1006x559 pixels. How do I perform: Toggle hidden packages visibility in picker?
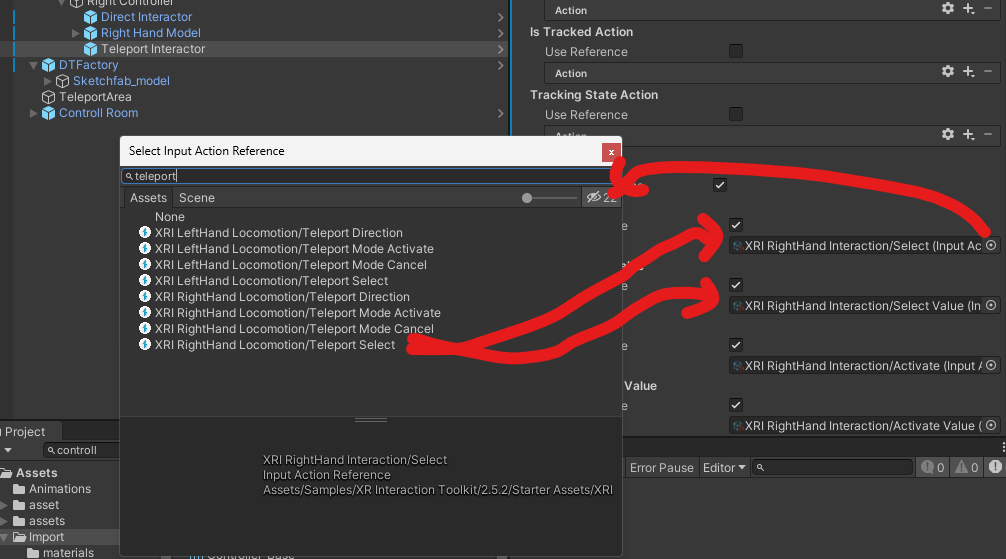click(x=601, y=198)
